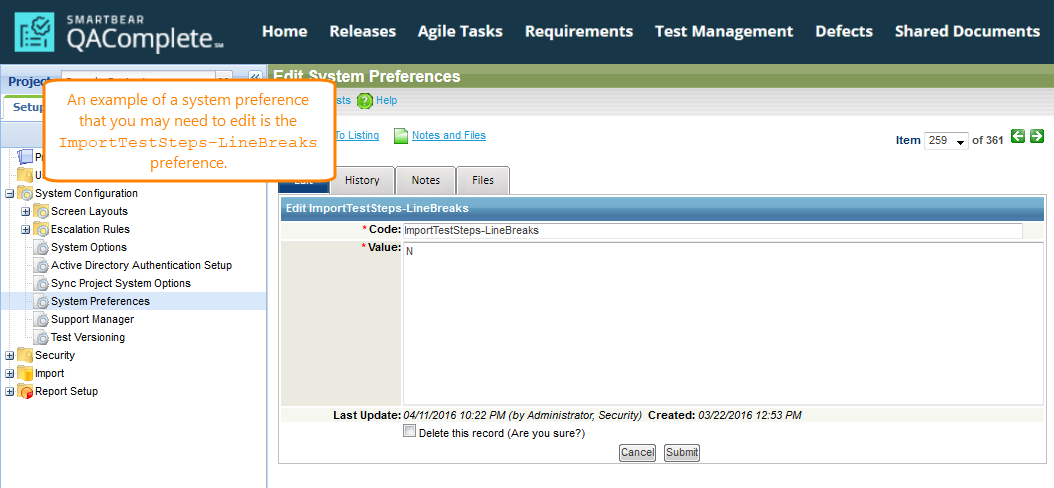The width and height of the screenshot is (1054, 488).
Task: Collapse the left panel with double chevron
Action: [x=255, y=77]
